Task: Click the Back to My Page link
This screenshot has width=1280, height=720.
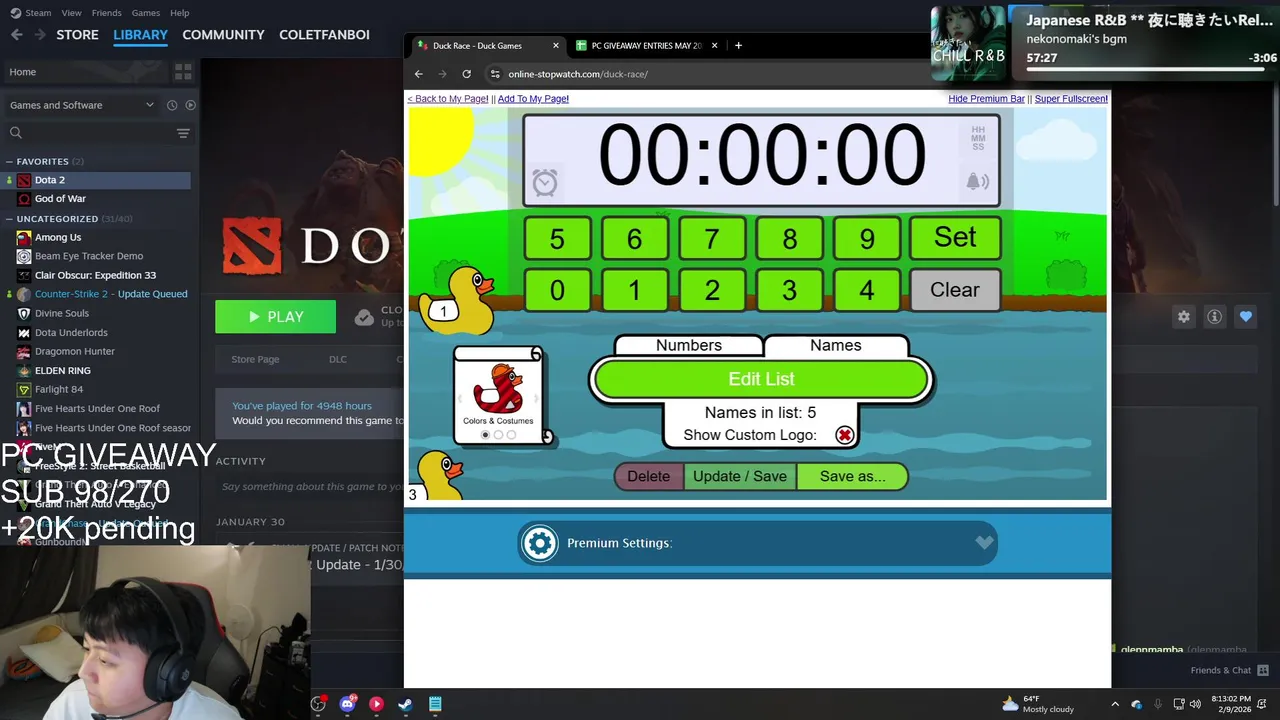Action: pos(449,99)
